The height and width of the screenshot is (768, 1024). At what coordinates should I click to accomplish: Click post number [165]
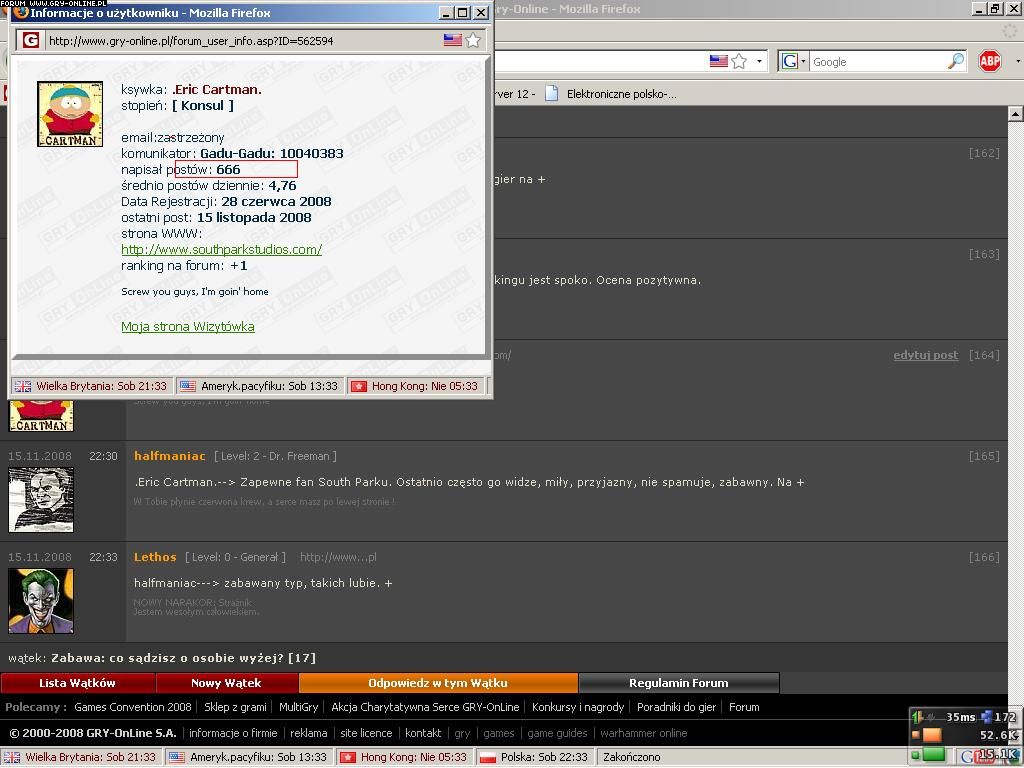click(x=984, y=456)
